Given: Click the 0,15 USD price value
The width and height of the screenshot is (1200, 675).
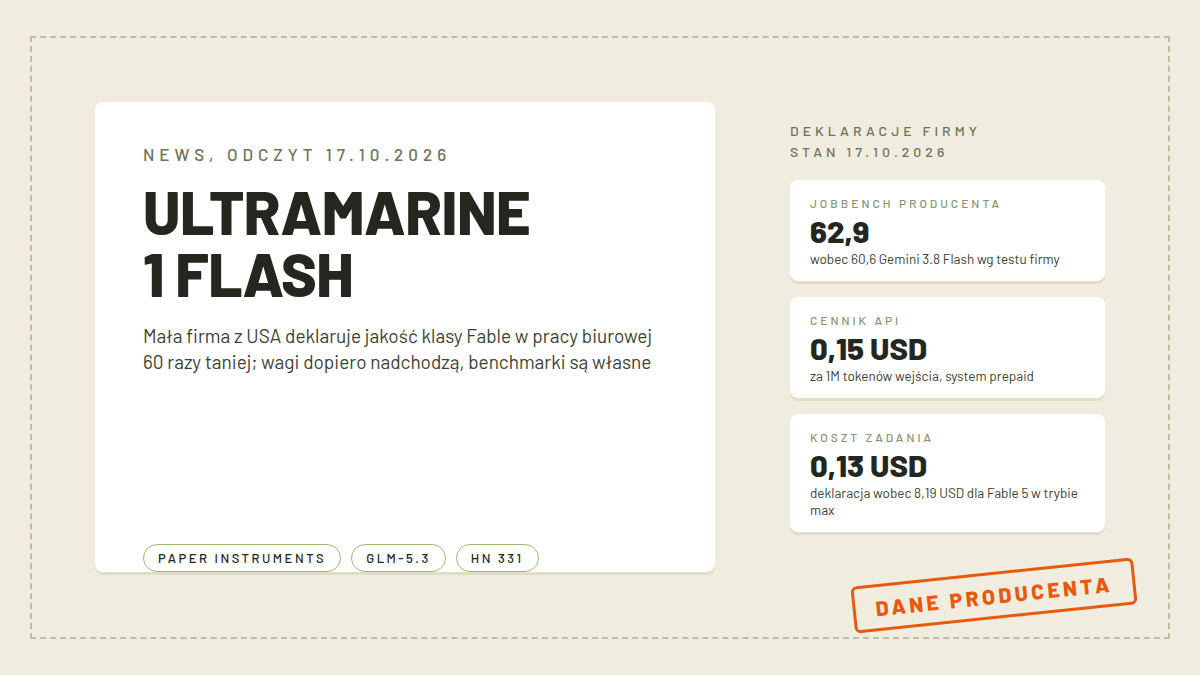Looking at the screenshot, I should pos(868,350).
